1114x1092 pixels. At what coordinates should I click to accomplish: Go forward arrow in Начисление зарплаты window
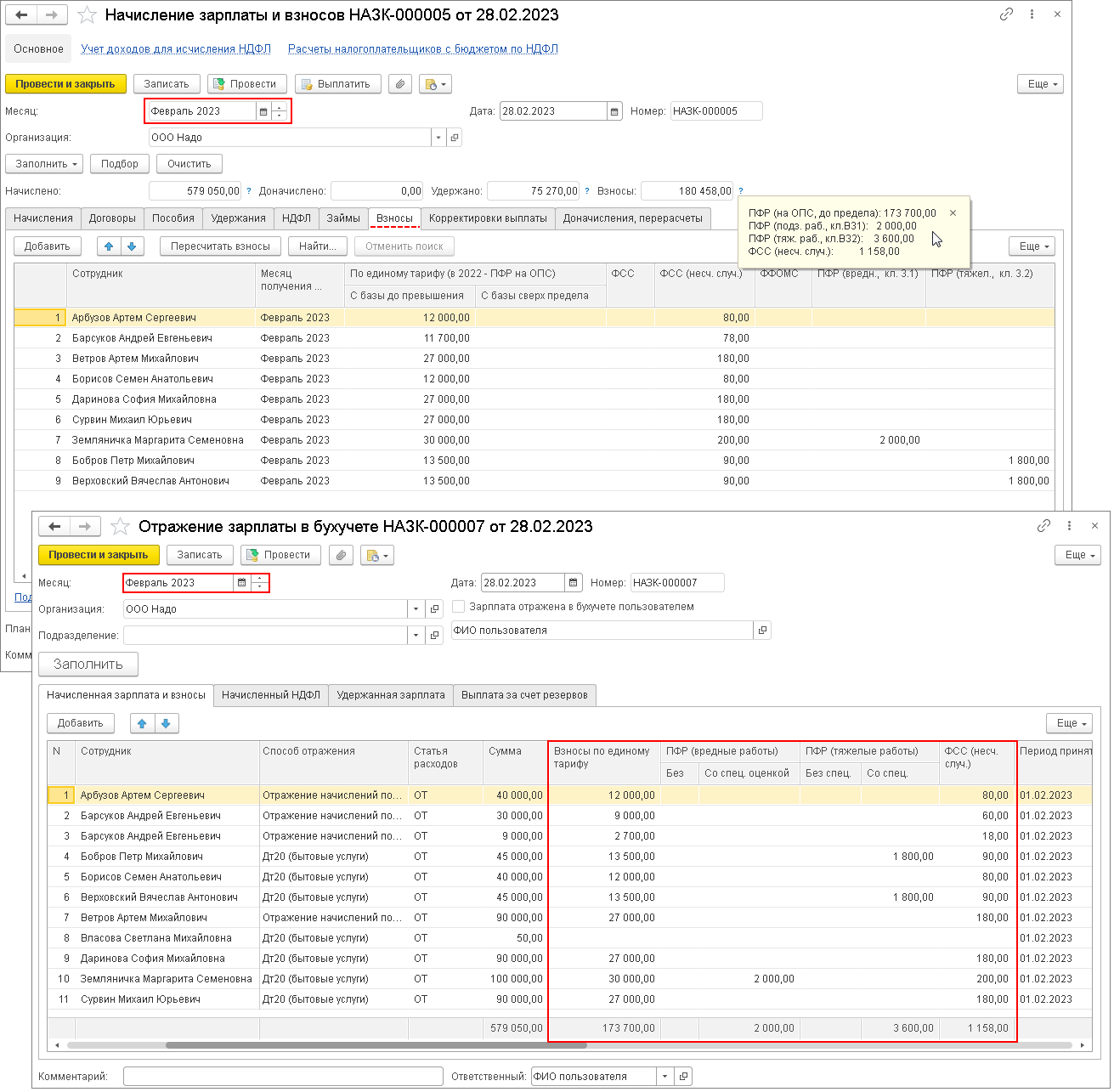tap(53, 15)
